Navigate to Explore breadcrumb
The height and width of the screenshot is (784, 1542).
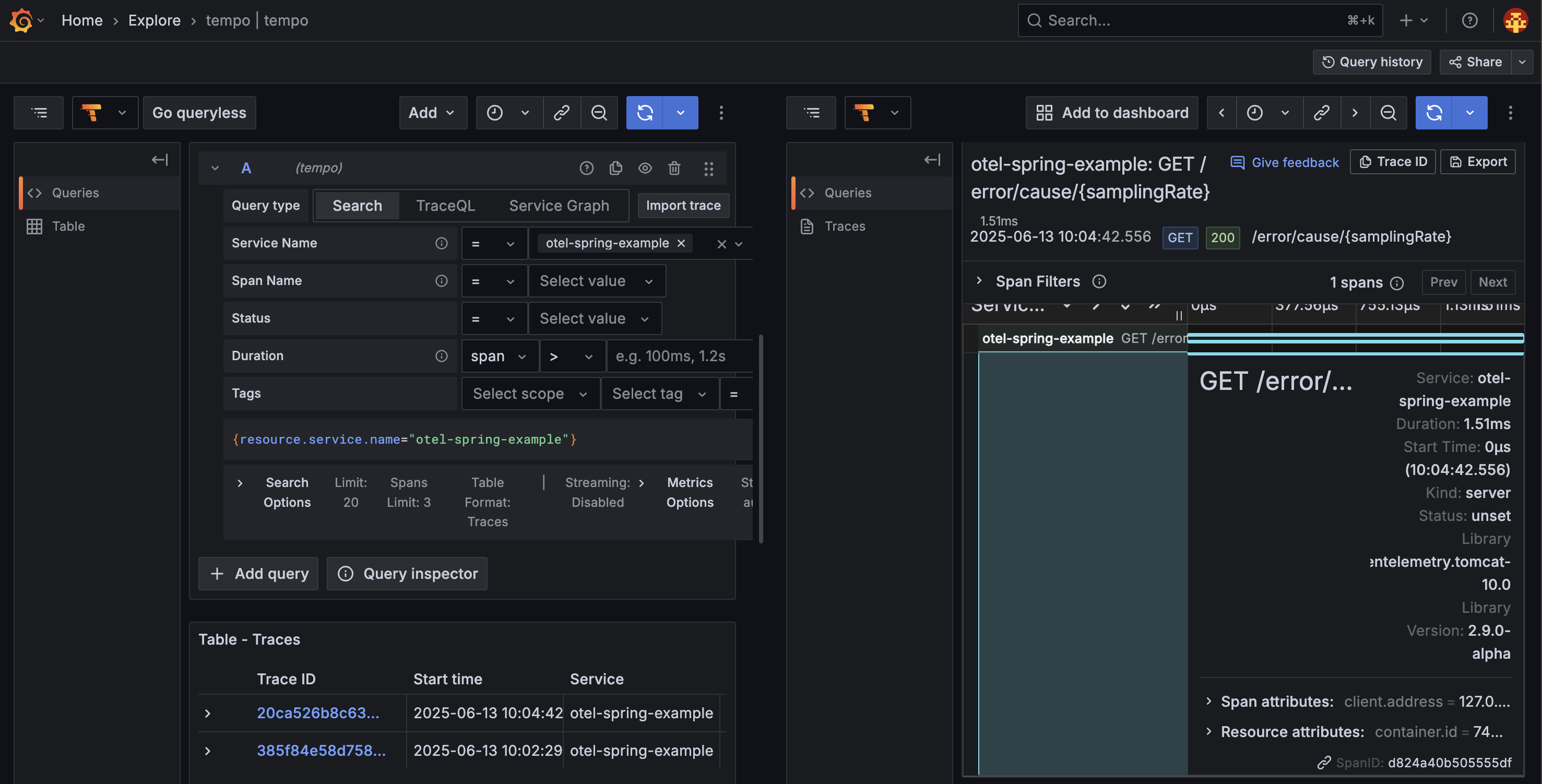[x=155, y=20]
